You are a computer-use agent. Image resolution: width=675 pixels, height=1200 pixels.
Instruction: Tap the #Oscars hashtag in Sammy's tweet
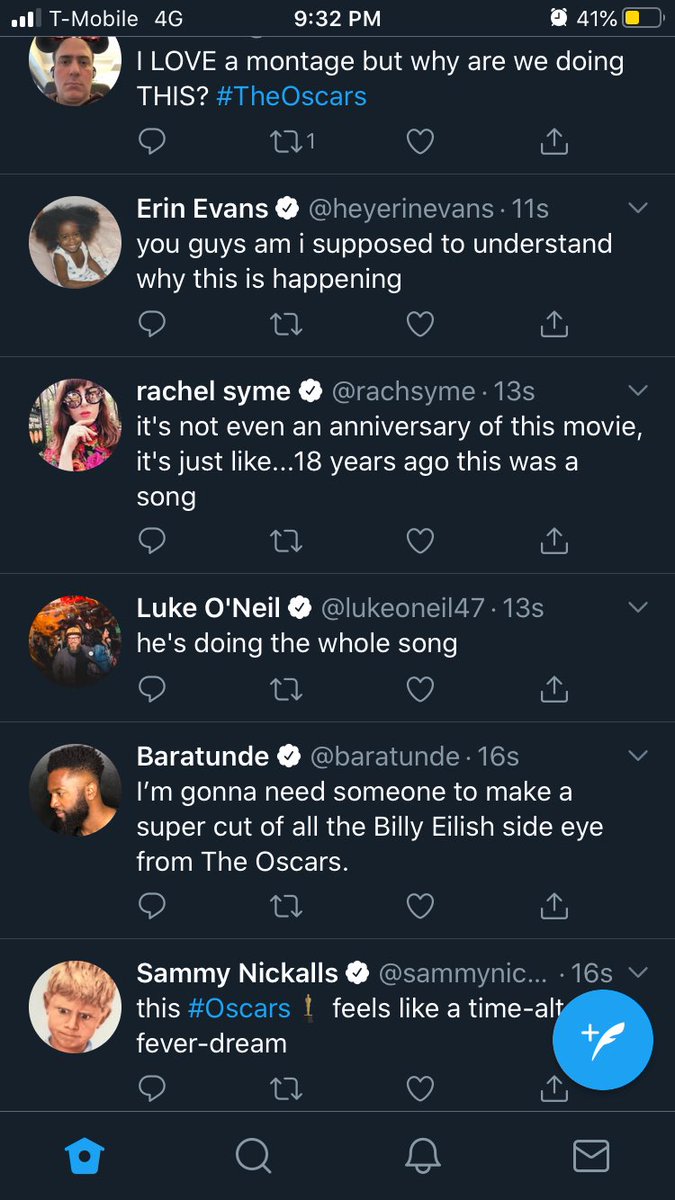238,1007
